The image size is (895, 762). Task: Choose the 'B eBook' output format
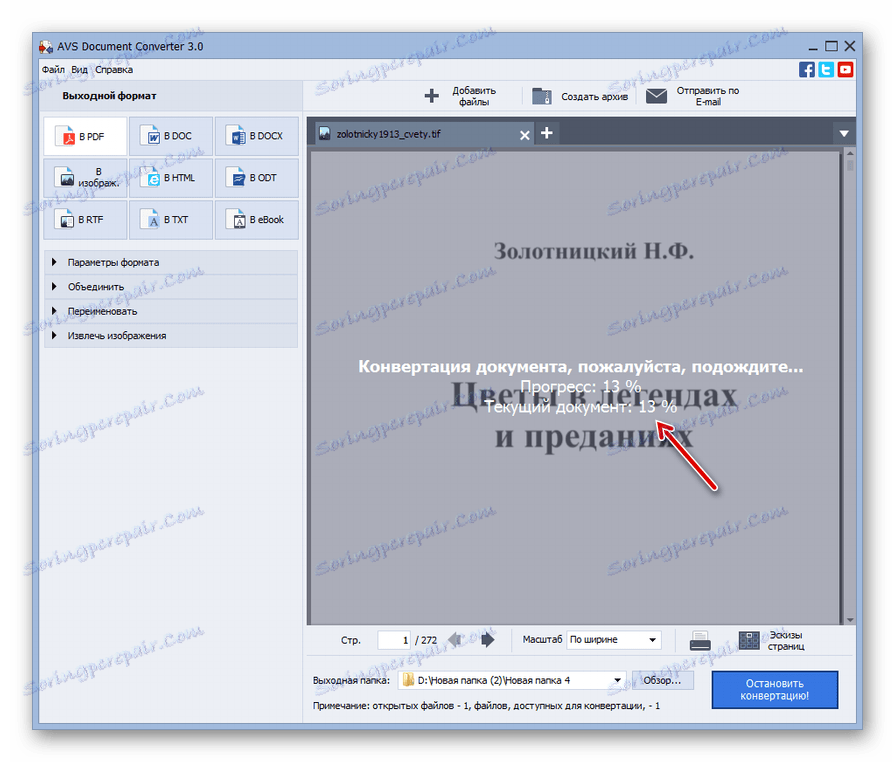click(x=256, y=219)
